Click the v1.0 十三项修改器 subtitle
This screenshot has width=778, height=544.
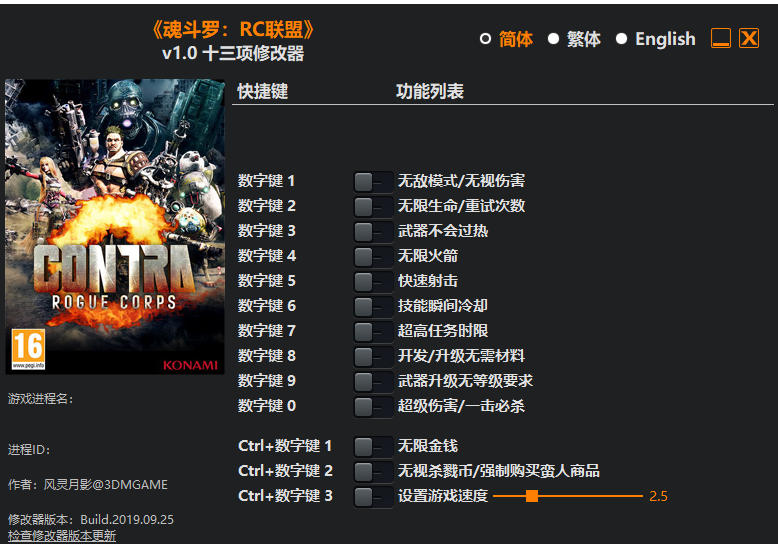233,54
